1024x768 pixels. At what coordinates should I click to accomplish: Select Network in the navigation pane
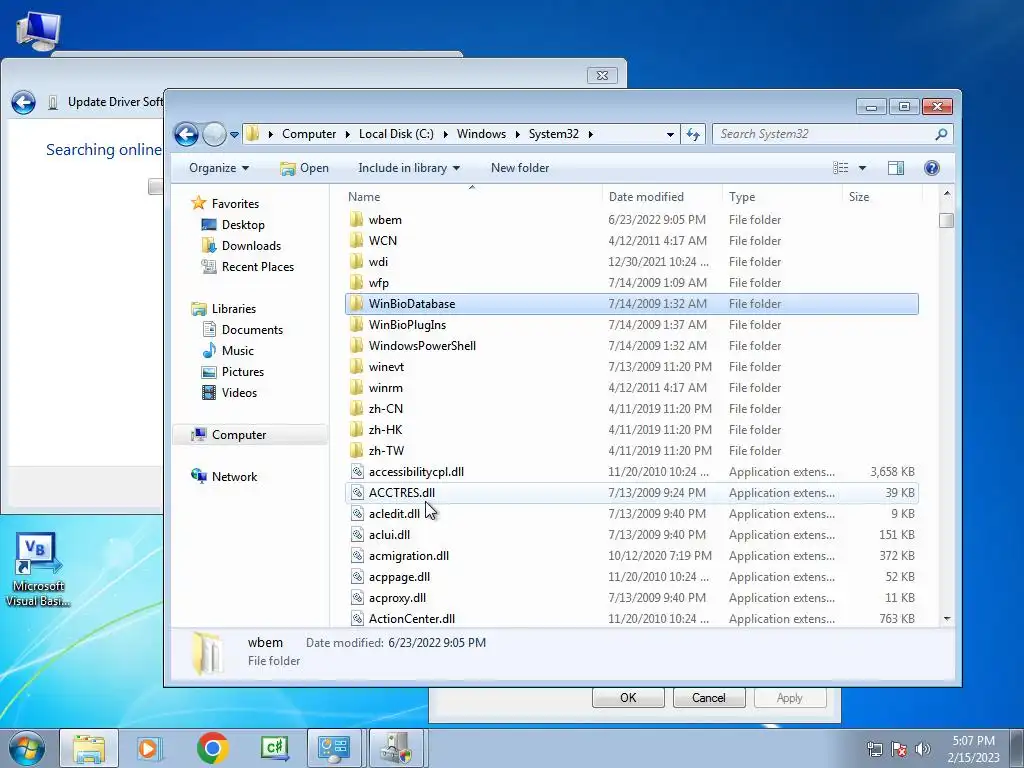[234, 477]
